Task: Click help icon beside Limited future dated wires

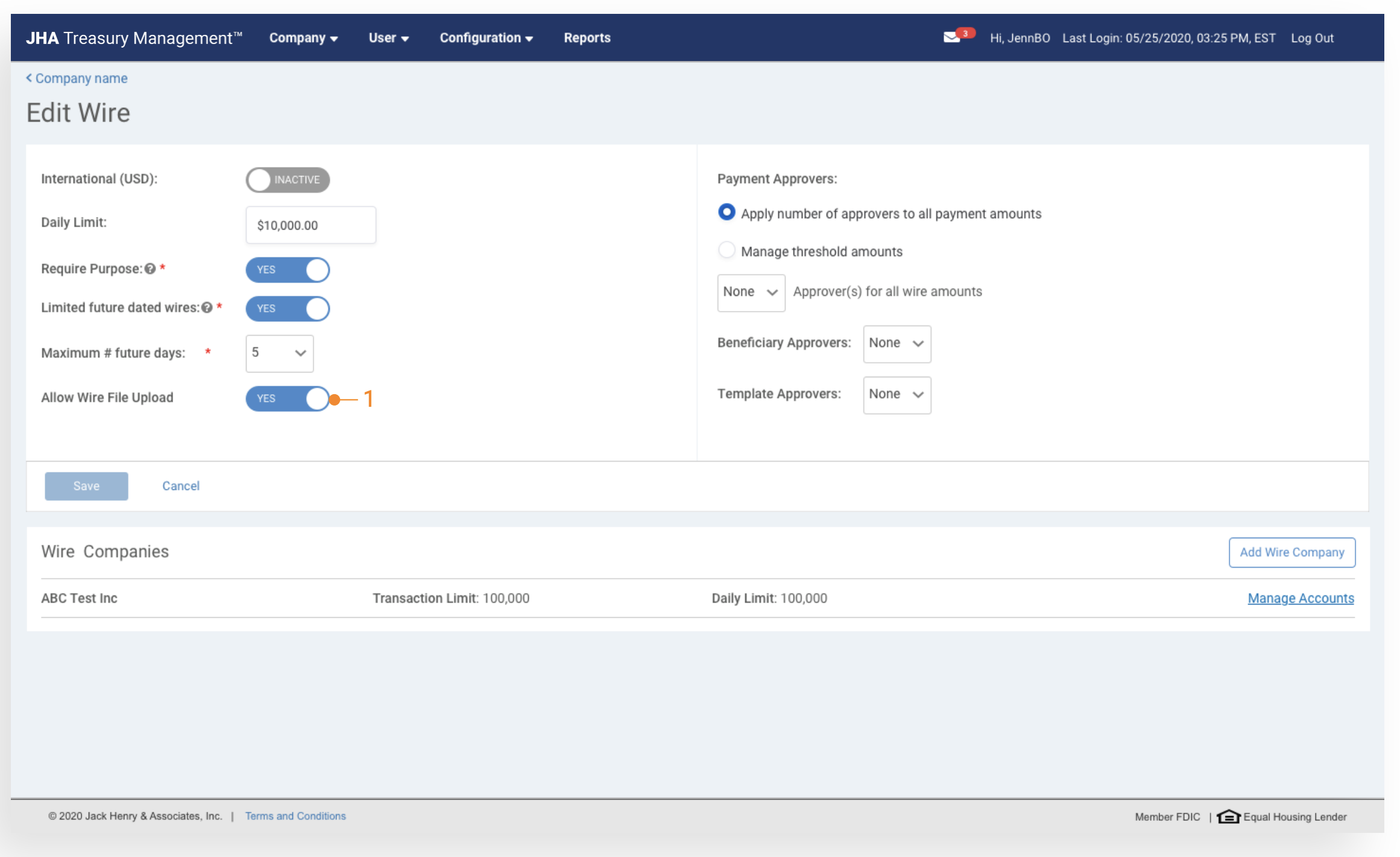Action: (207, 307)
